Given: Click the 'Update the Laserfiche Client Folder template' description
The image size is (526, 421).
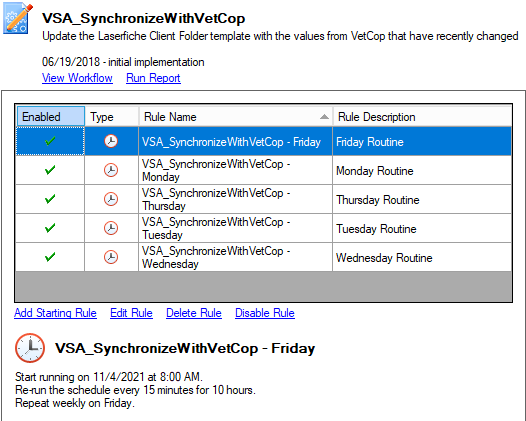Looking at the screenshot, I should pyautogui.click(x=280, y=36).
